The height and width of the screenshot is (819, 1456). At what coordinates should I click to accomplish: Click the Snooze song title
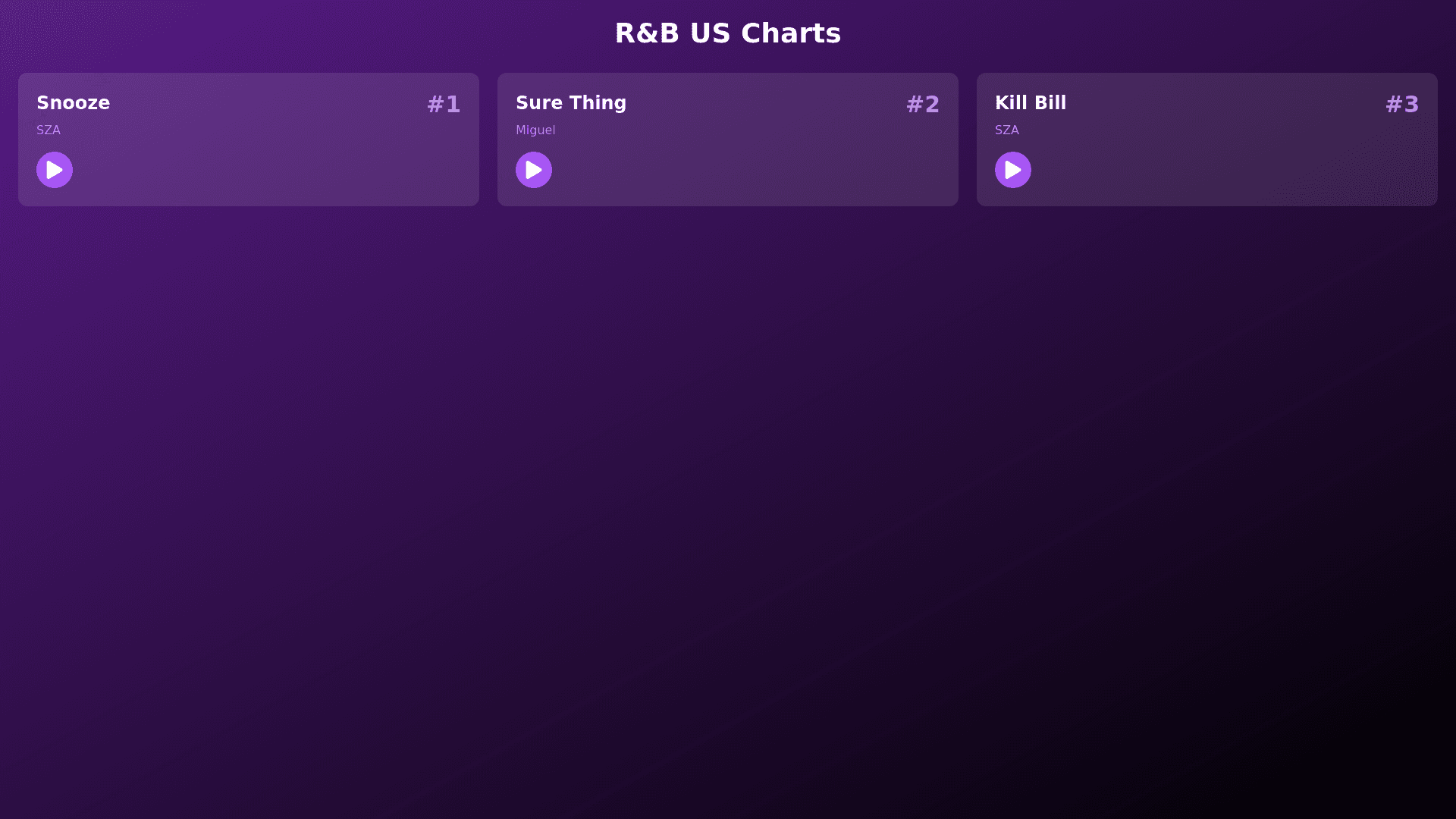74,103
